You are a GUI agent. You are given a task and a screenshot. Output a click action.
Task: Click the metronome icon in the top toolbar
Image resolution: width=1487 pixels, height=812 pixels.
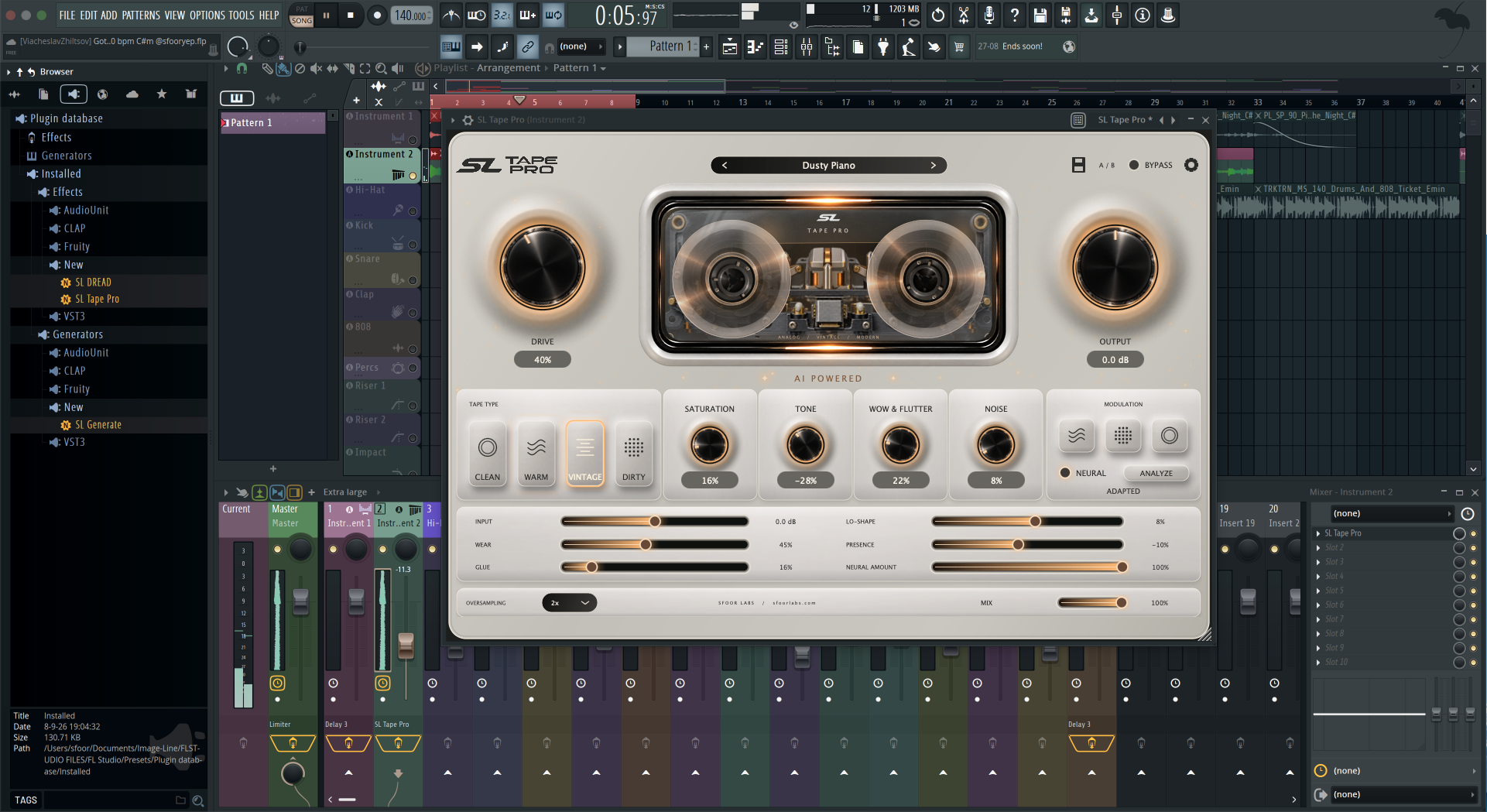click(x=451, y=15)
